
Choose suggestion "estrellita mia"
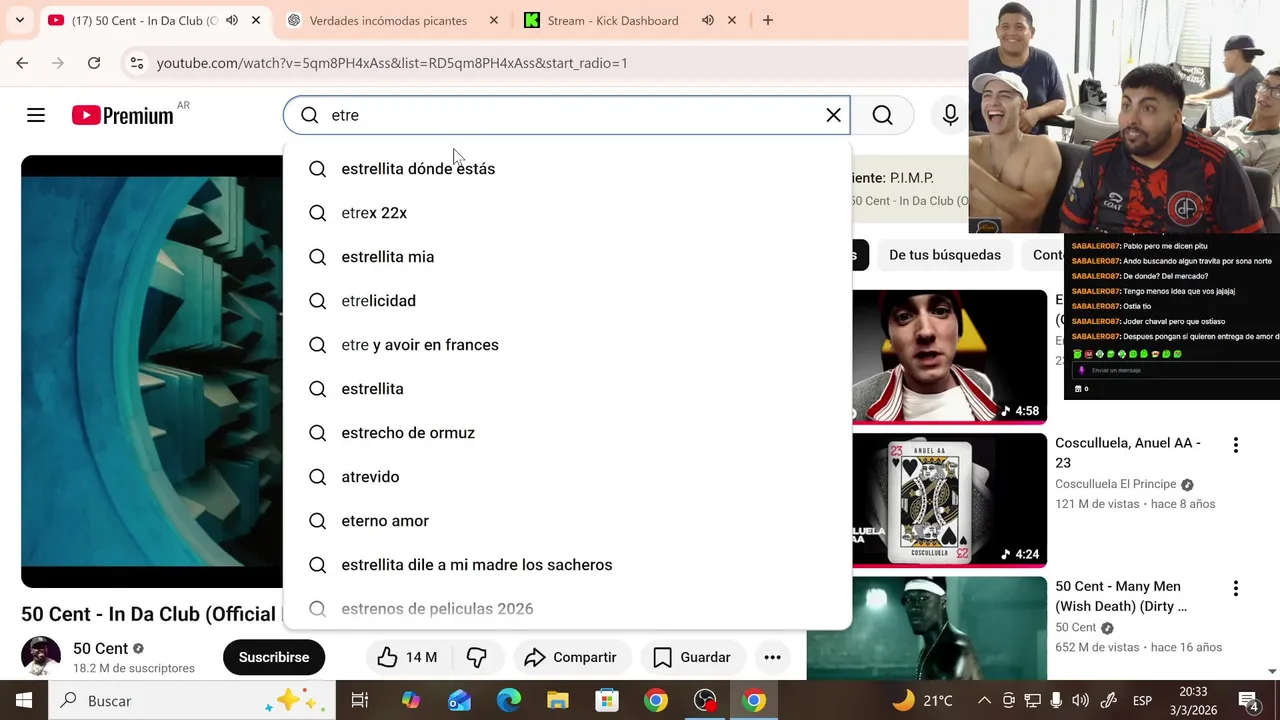[567, 257]
